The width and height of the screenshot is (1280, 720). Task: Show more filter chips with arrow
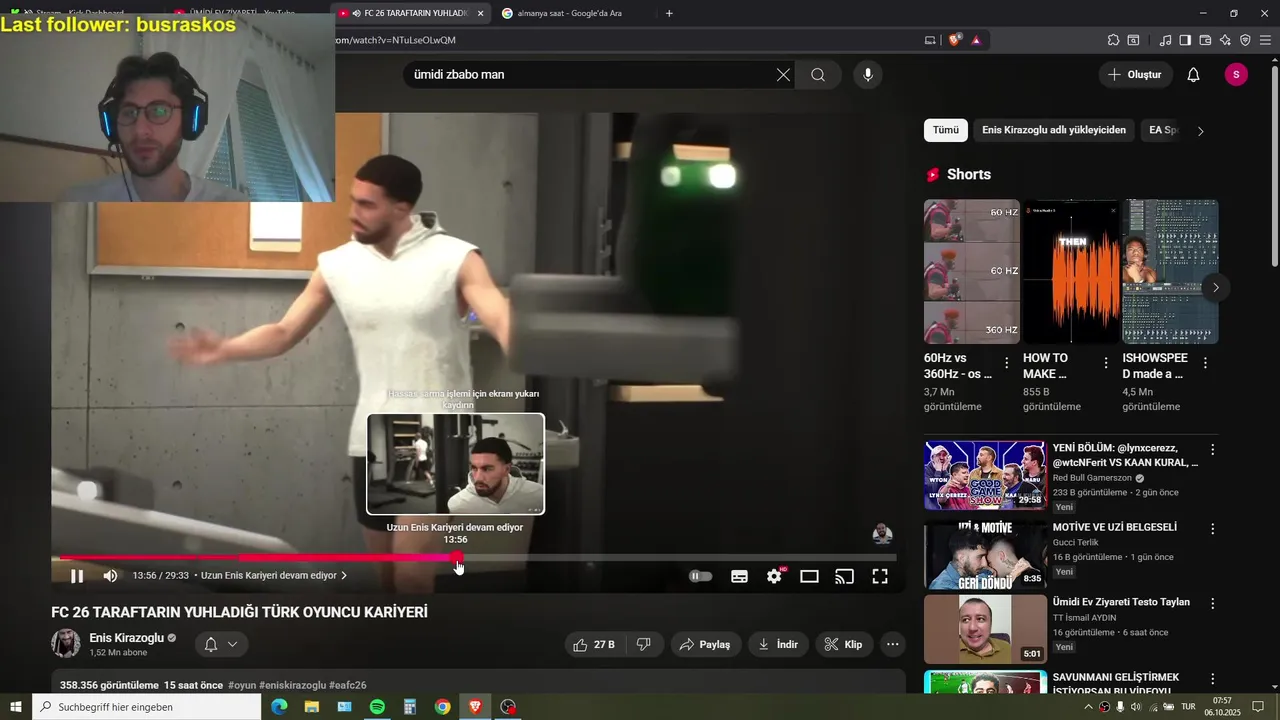click(x=1201, y=131)
